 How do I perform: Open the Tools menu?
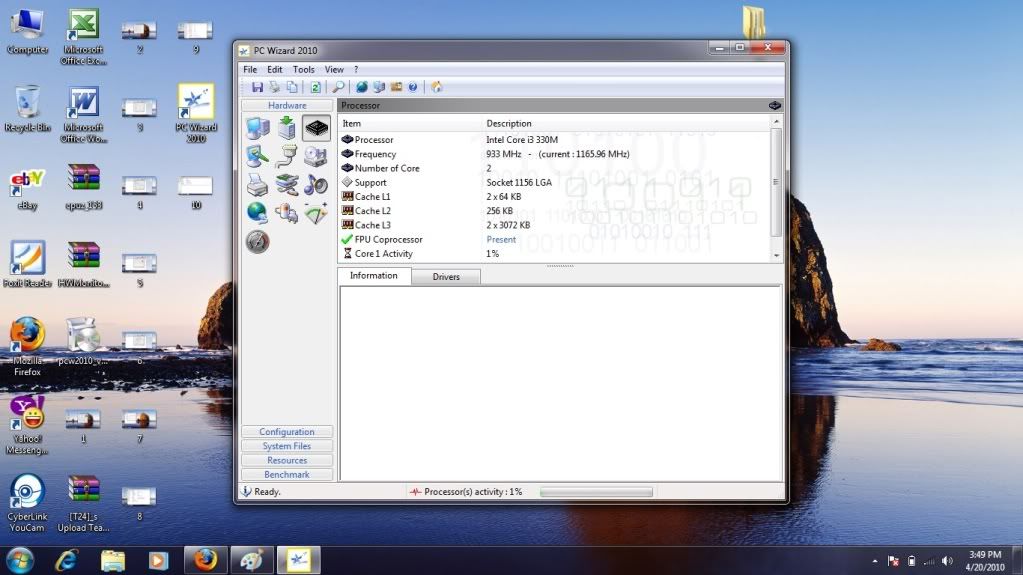click(x=303, y=69)
